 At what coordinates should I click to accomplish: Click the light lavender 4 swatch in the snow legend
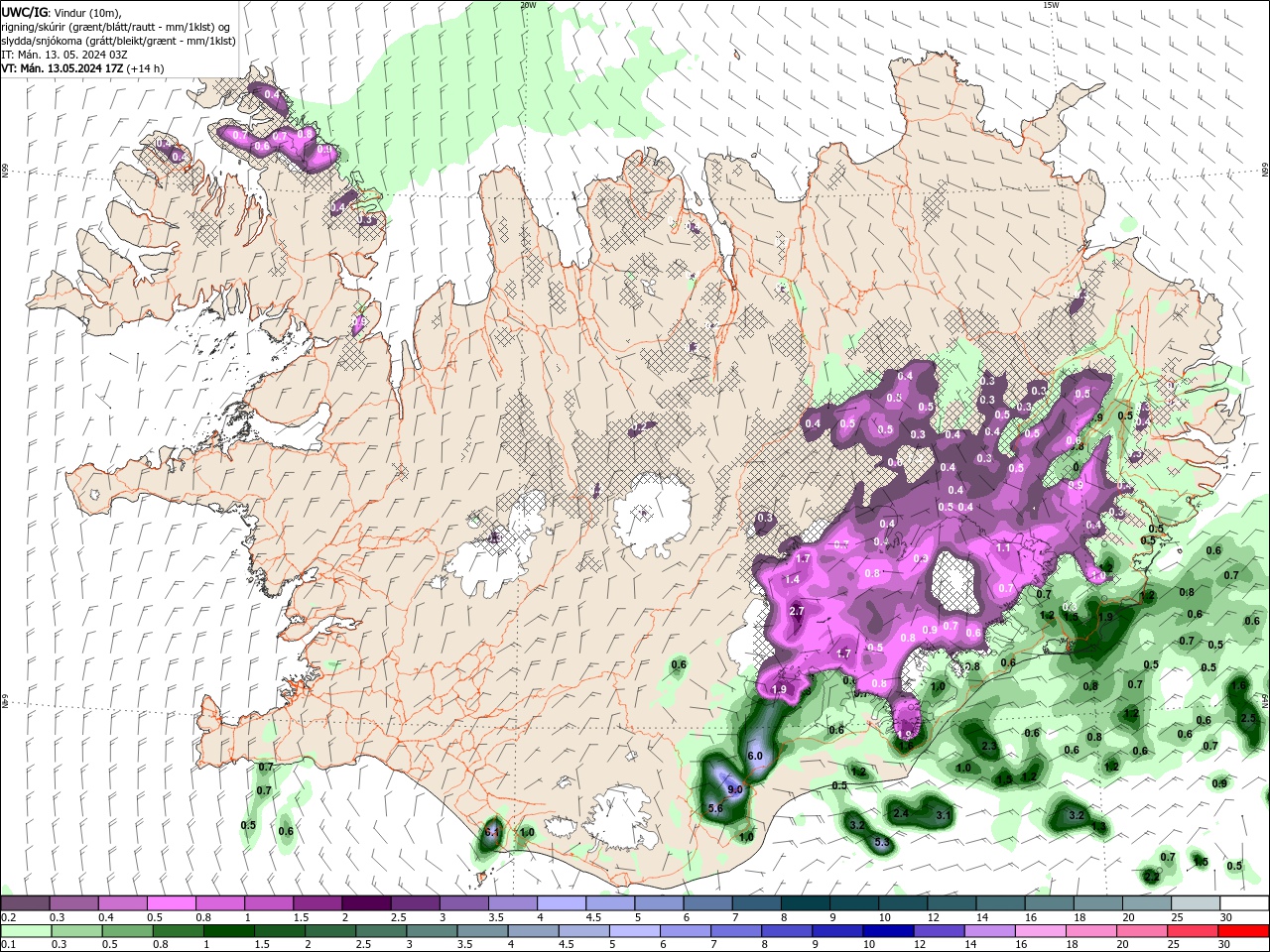(561, 903)
